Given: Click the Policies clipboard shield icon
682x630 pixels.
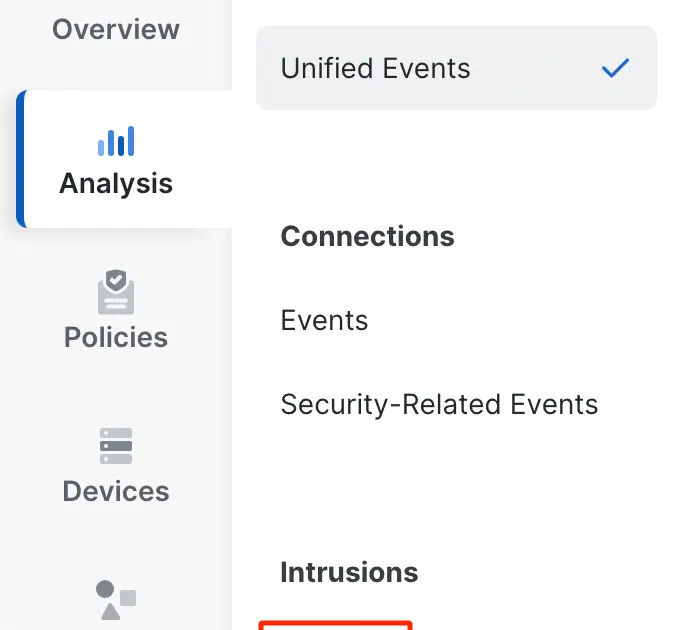Looking at the screenshot, I should pos(116,292).
